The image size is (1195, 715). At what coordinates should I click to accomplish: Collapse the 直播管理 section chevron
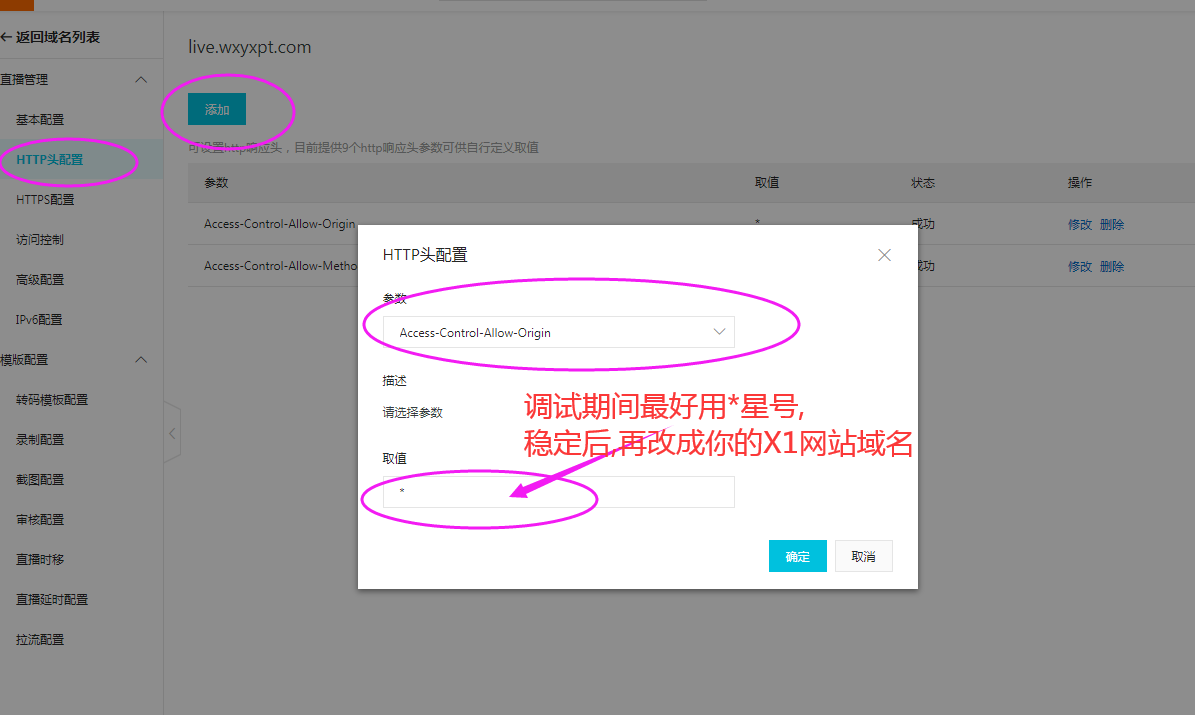pyautogui.click(x=141, y=80)
